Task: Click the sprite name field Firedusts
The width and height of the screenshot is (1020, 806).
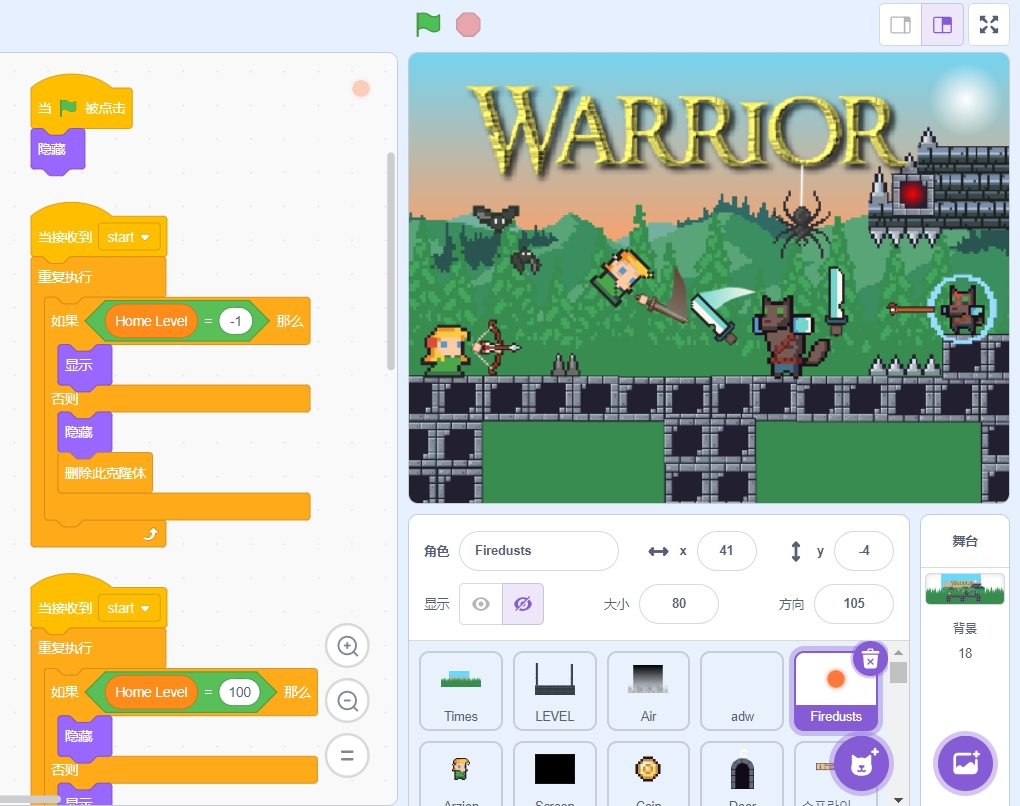Action: tap(538, 551)
